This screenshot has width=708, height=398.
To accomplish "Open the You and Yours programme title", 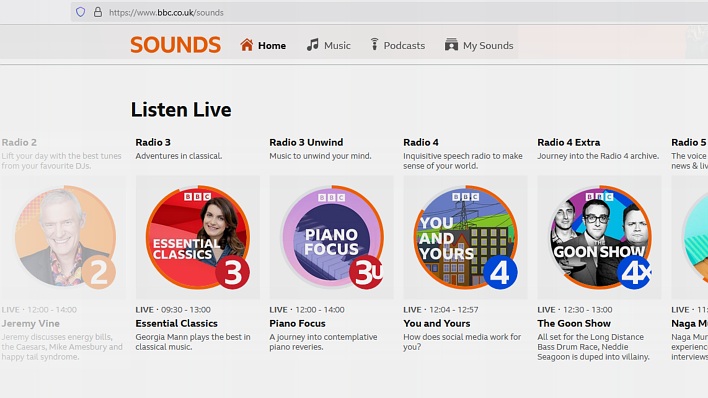I will click(437, 323).
